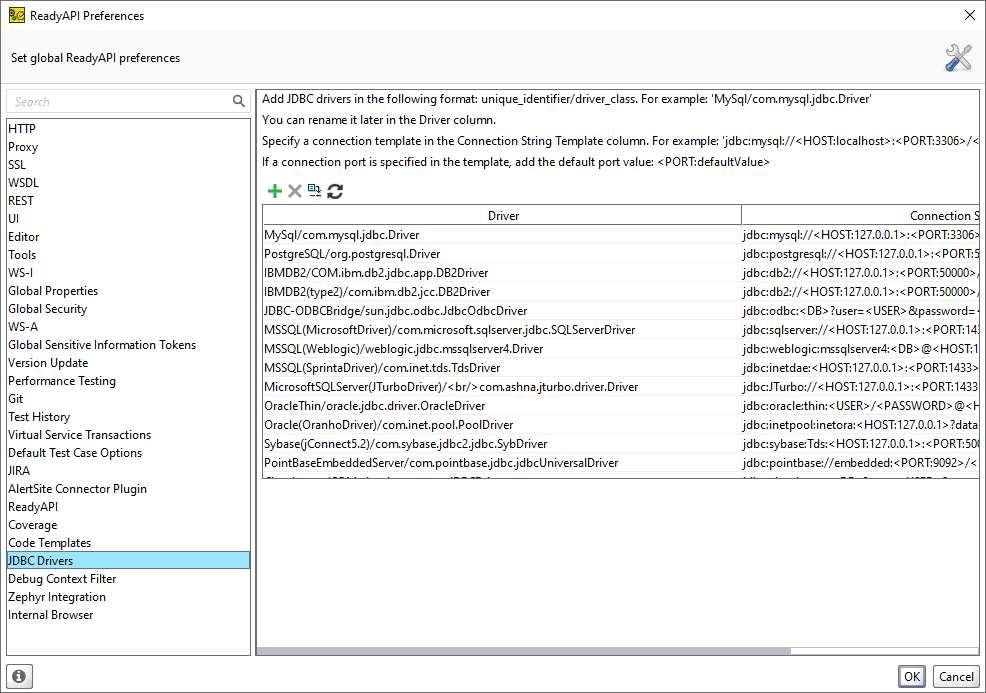Viewport: 986px width, 693px height.
Task: Open info help icon at bottom left
Action: point(19,676)
